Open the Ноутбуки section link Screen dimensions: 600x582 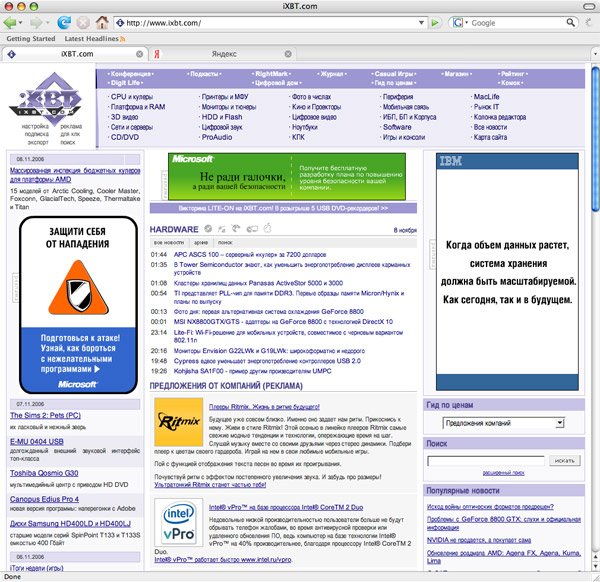tap(305, 127)
